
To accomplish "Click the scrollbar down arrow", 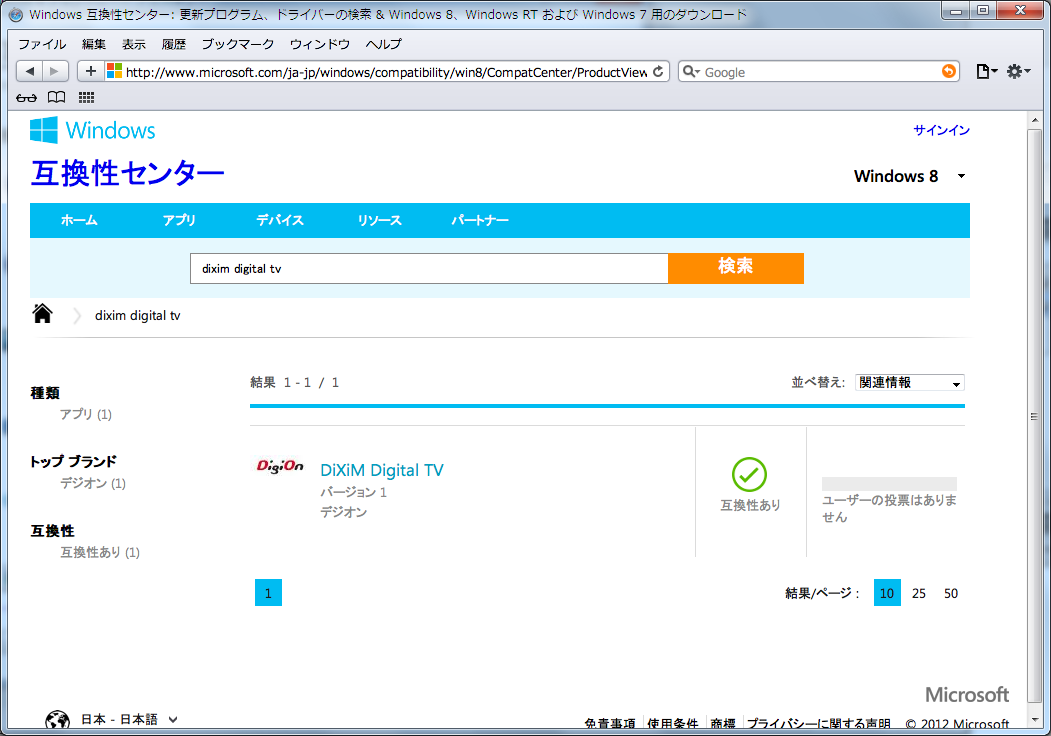I will pyautogui.click(x=1034, y=719).
